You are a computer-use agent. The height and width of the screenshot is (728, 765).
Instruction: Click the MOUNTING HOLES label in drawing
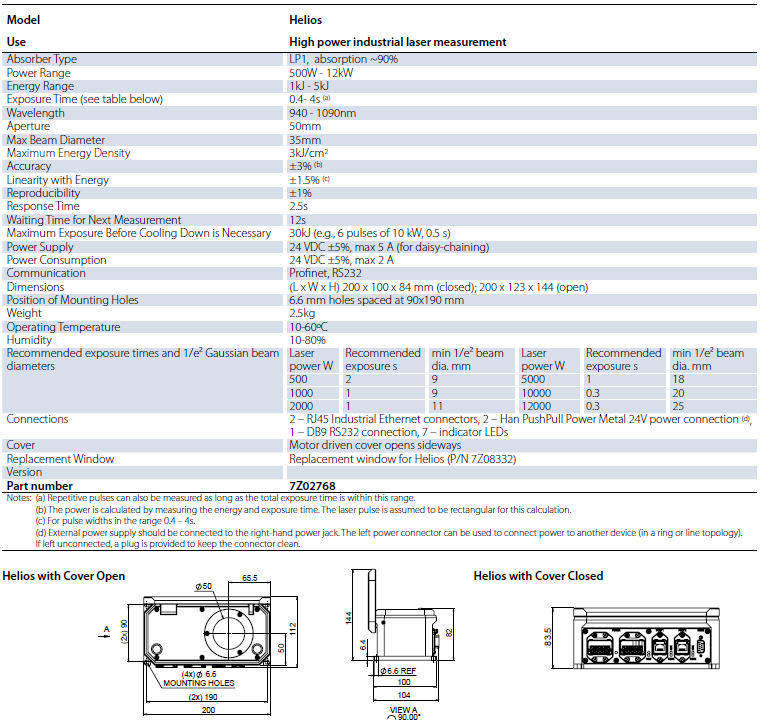pyautogui.click(x=198, y=684)
